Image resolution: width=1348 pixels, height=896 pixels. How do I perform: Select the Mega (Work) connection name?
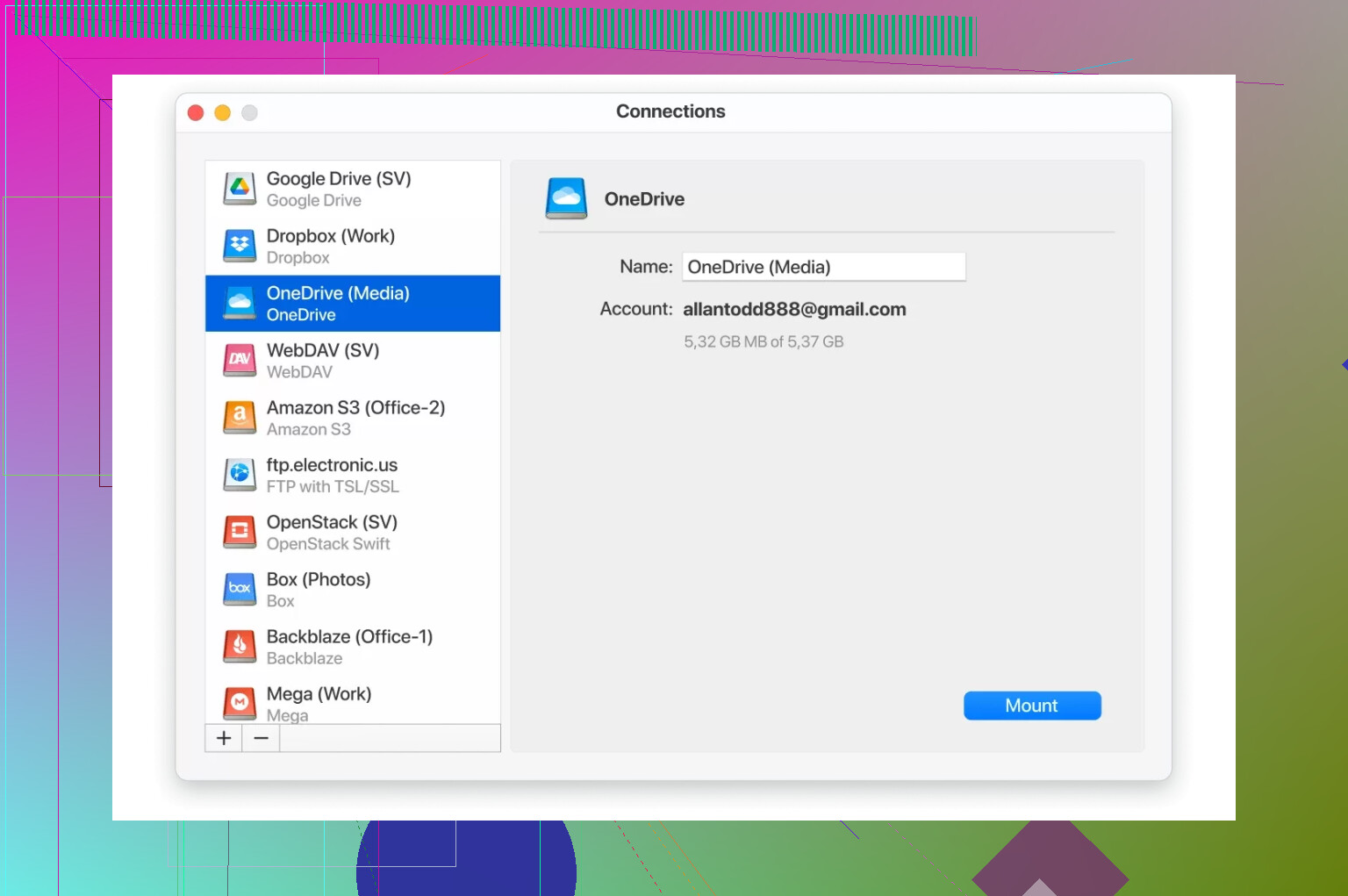(x=319, y=693)
